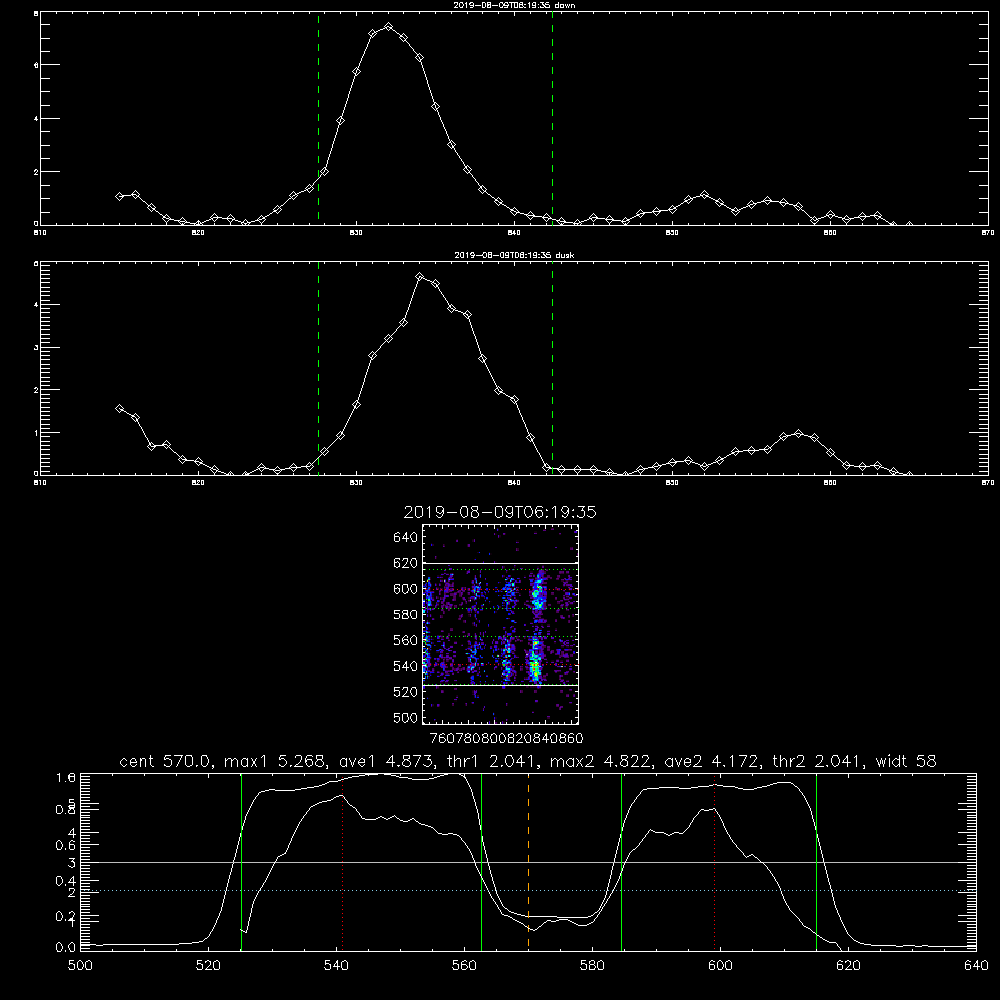
Task: Click the red dotted line near 541 in the bottom plot
Action: [342, 862]
